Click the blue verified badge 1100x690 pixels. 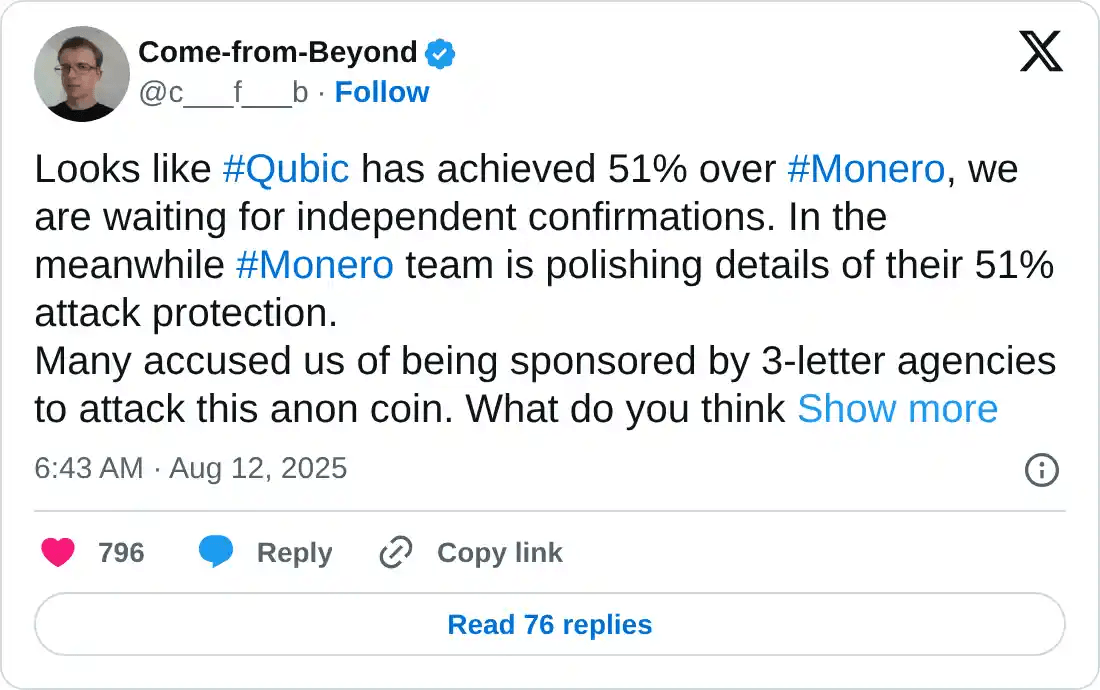(x=440, y=53)
